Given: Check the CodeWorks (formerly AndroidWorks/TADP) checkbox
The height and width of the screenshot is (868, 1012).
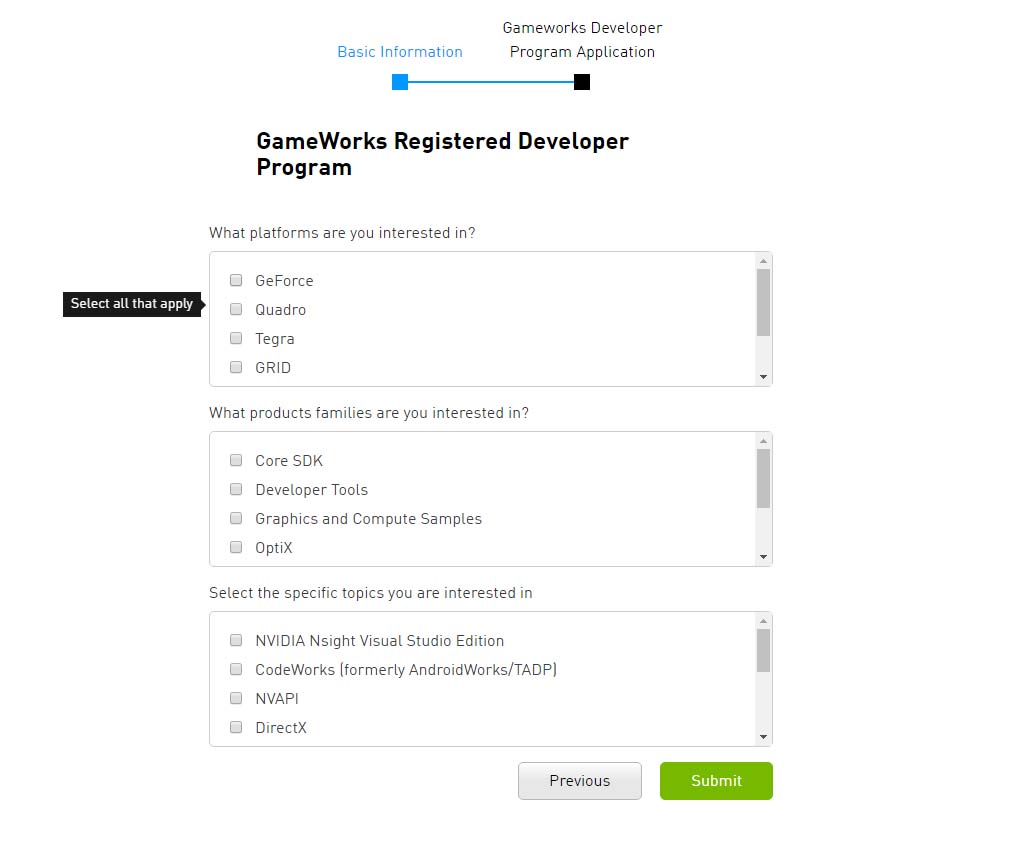Looking at the screenshot, I should (x=236, y=669).
